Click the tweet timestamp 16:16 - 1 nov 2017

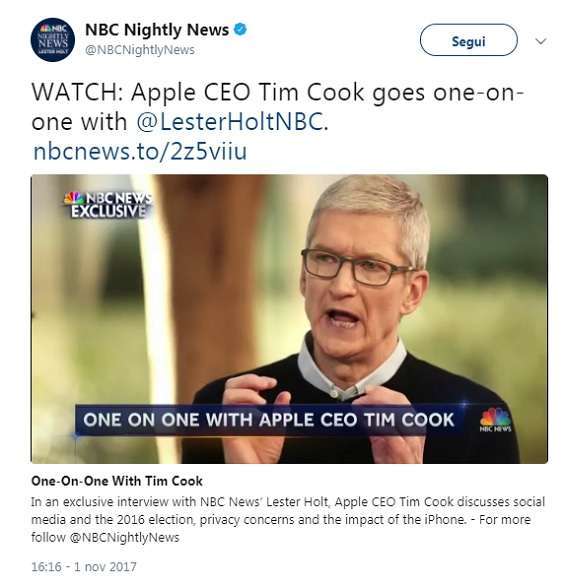pos(84,566)
